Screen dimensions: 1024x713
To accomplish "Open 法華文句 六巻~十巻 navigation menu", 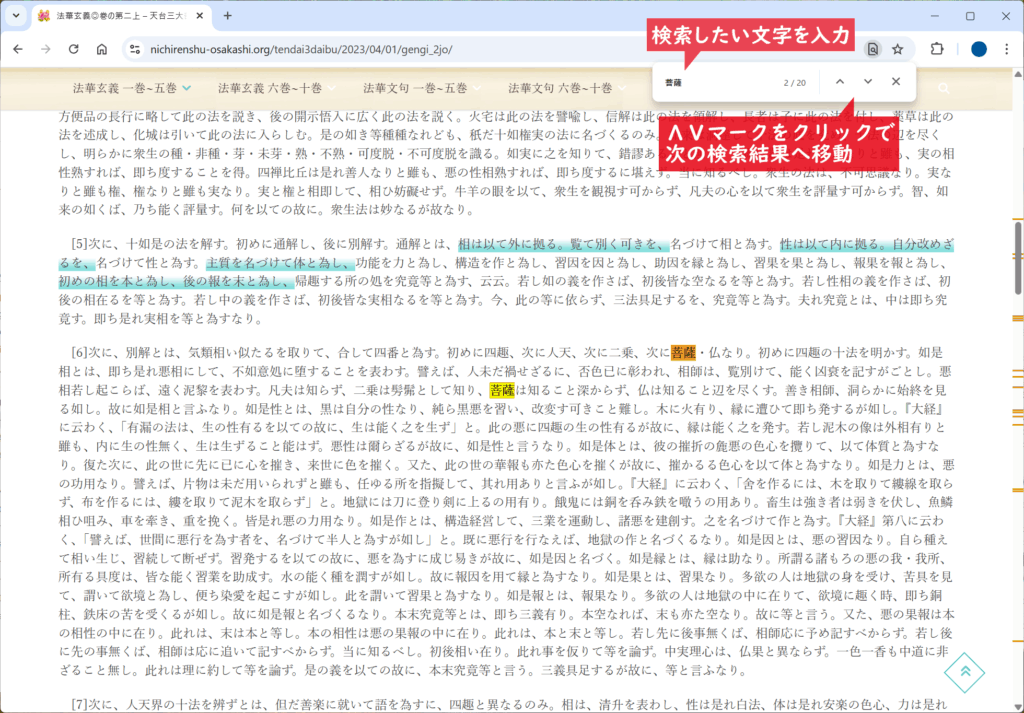I will (560, 88).
